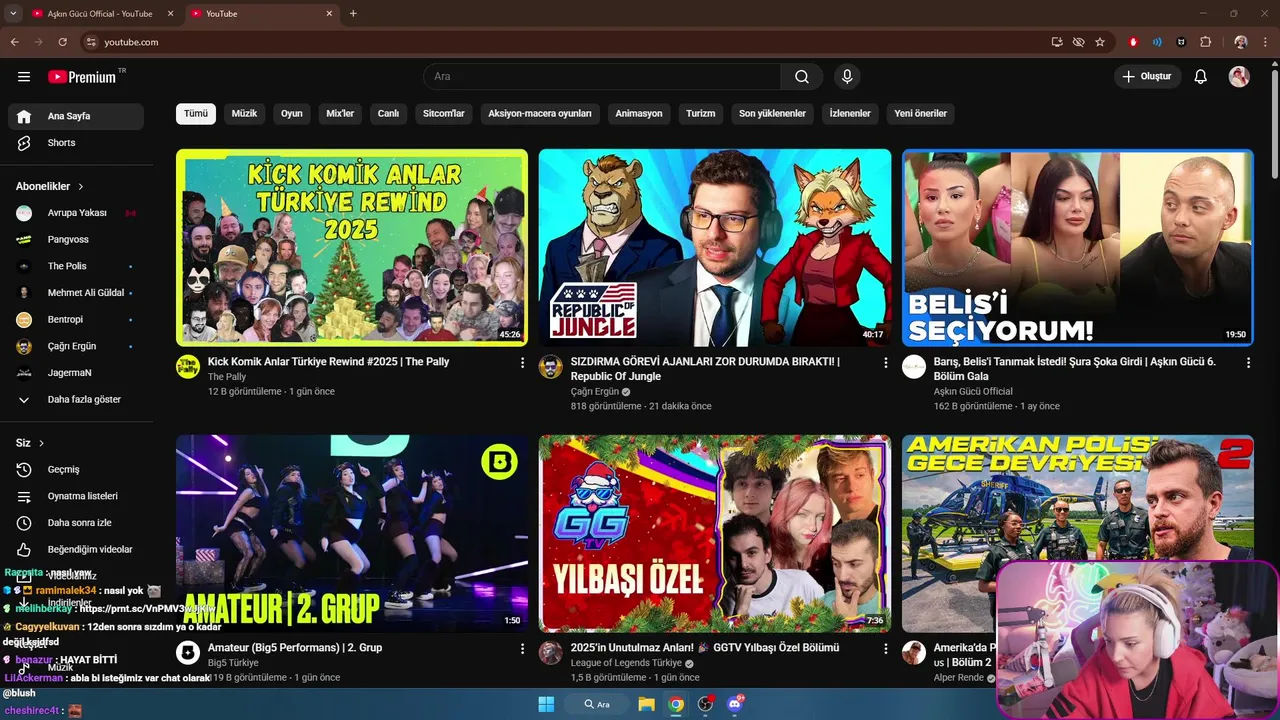Reload the page in Chrome
Viewport: 1280px width, 720px height.
pyautogui.click(x=62, y=42)
